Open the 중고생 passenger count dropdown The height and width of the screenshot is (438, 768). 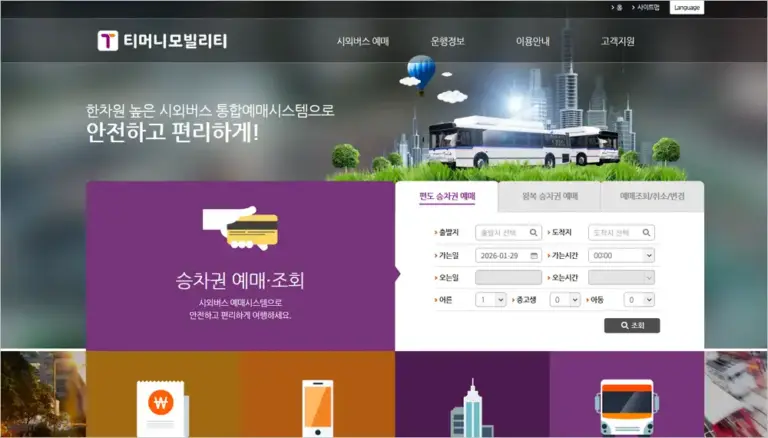click(x=565, y=300)
